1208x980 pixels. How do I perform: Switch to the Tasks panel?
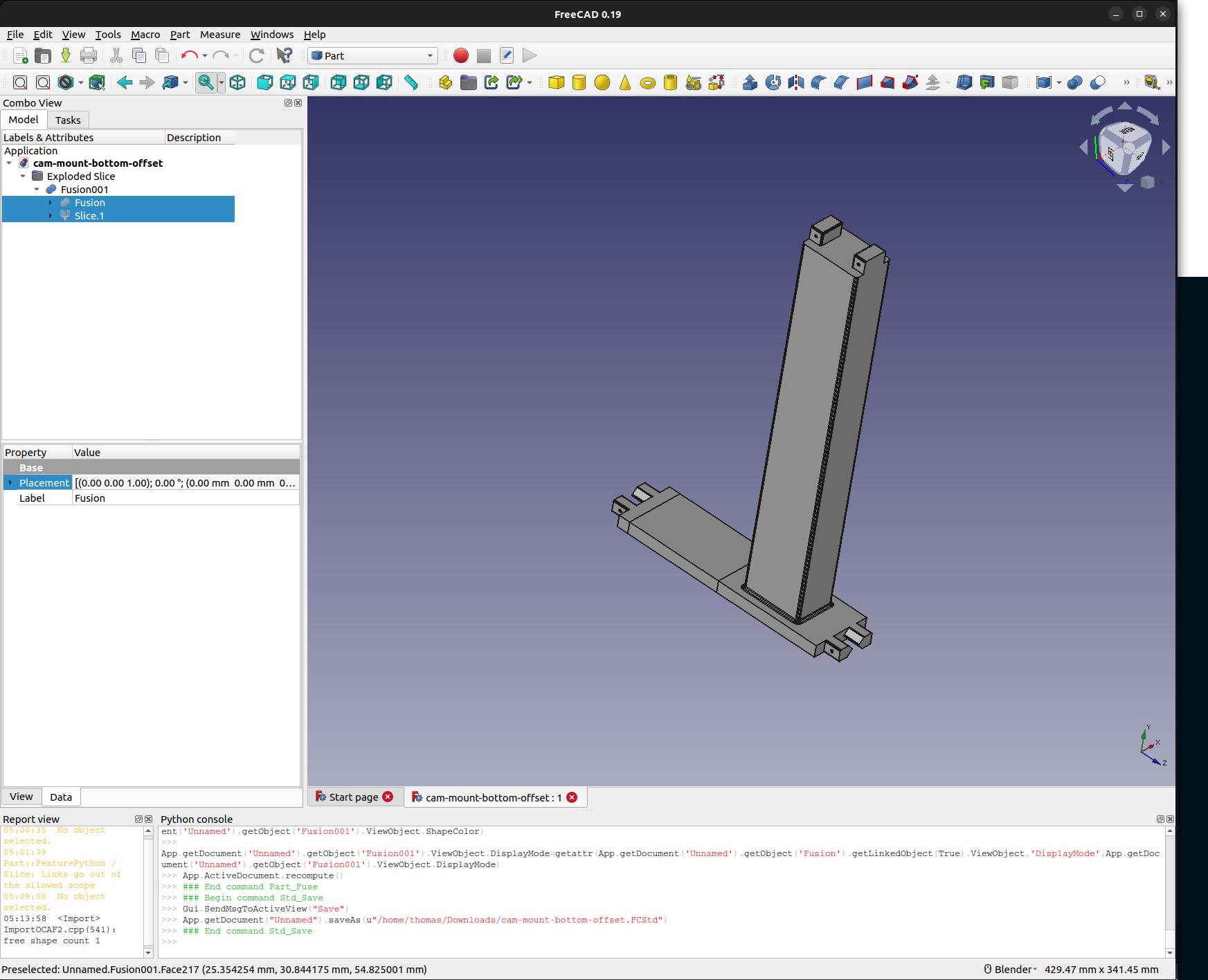[x=68, y=119]
